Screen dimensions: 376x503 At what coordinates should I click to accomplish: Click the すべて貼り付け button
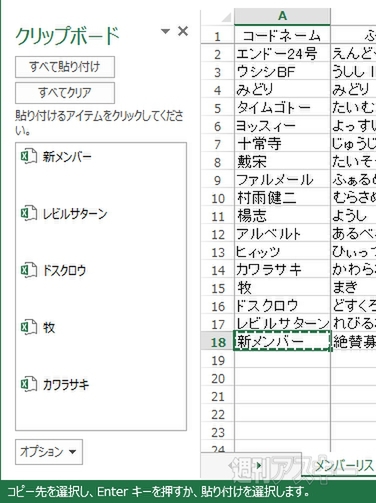click(65, 67)
